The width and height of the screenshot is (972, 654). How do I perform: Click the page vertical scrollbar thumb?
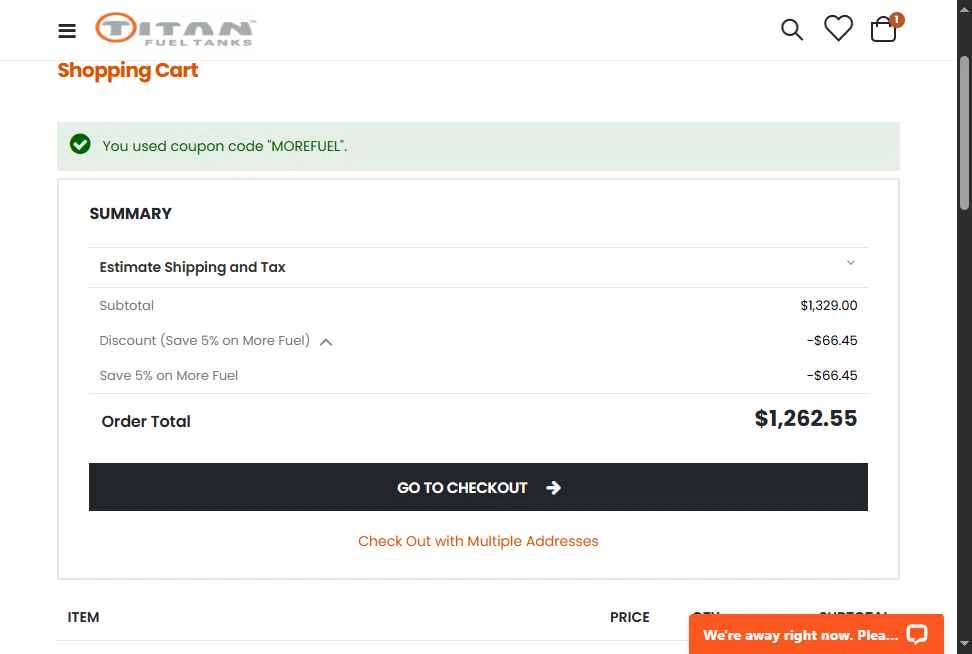pyautogui.click(x=964, y=133)
